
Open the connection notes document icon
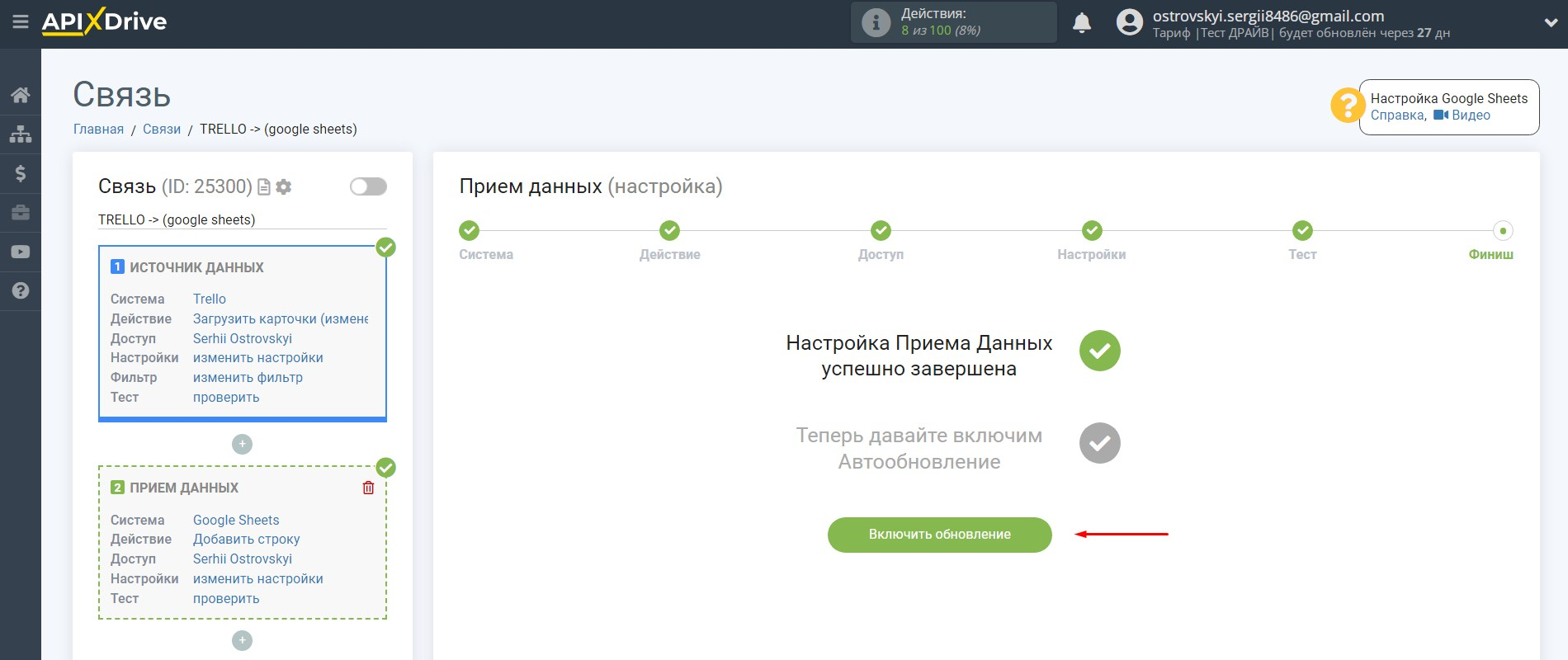(x=264, y=187)
